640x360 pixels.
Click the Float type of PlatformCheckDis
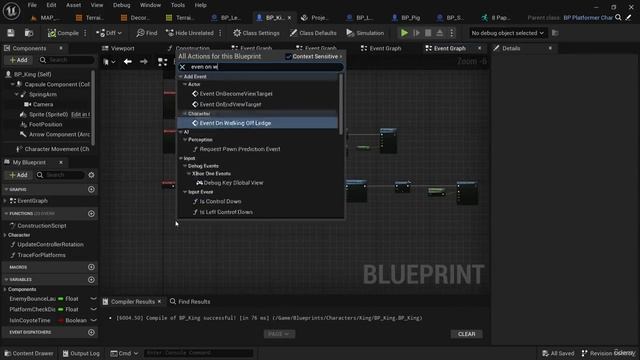[x=68, y=309]
